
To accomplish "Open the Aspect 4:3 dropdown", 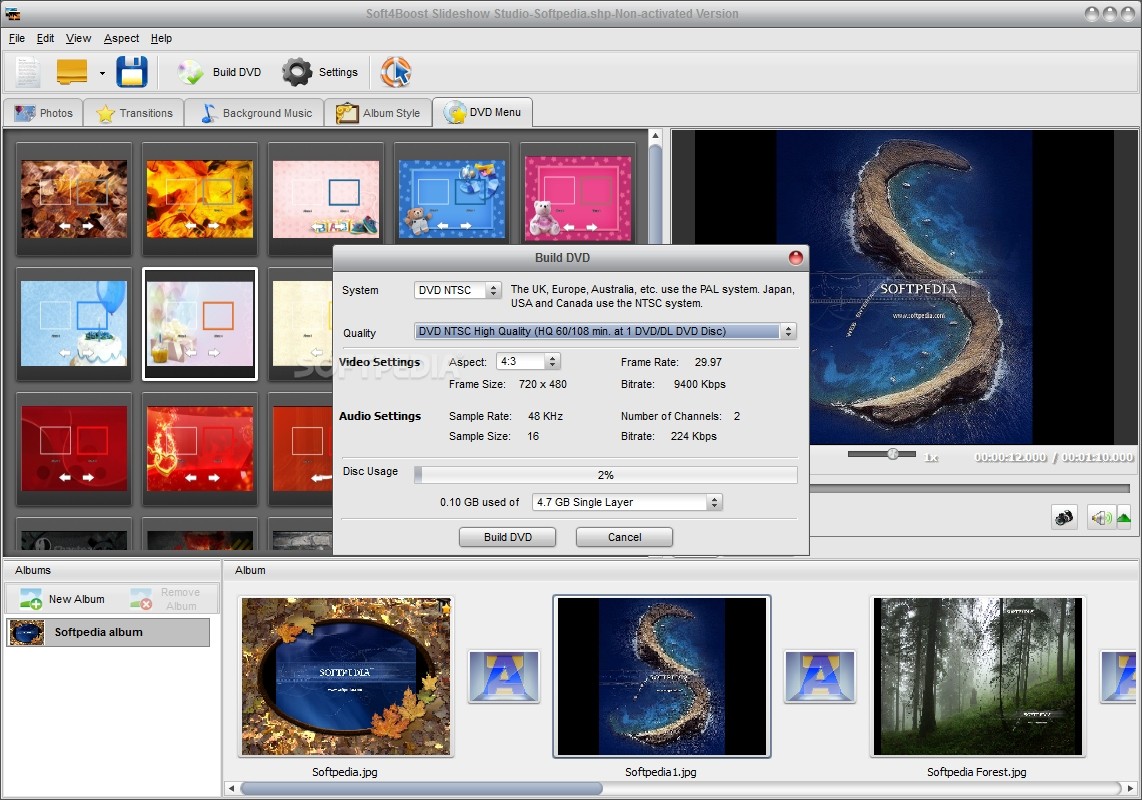I will tap(528, 361).
